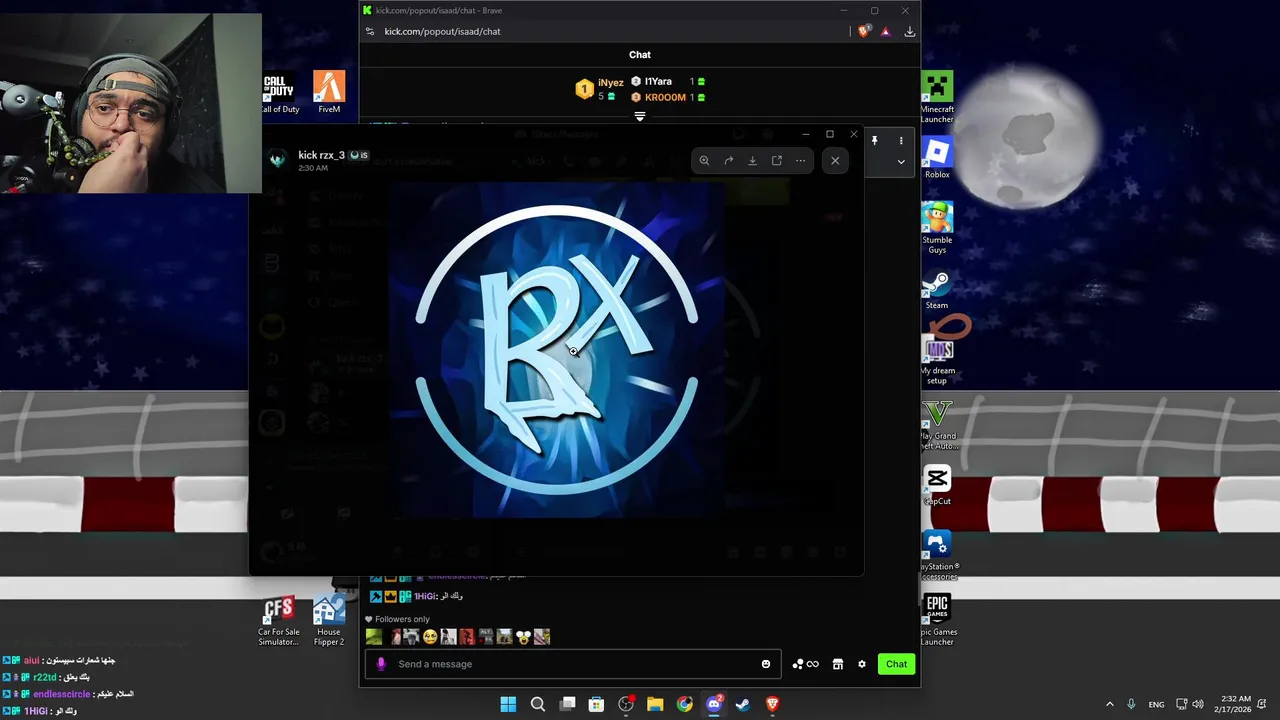Screen dimensions: 1280x720
Task: Open Stumble Guys desktop shortcut
Action: (937, 228)
